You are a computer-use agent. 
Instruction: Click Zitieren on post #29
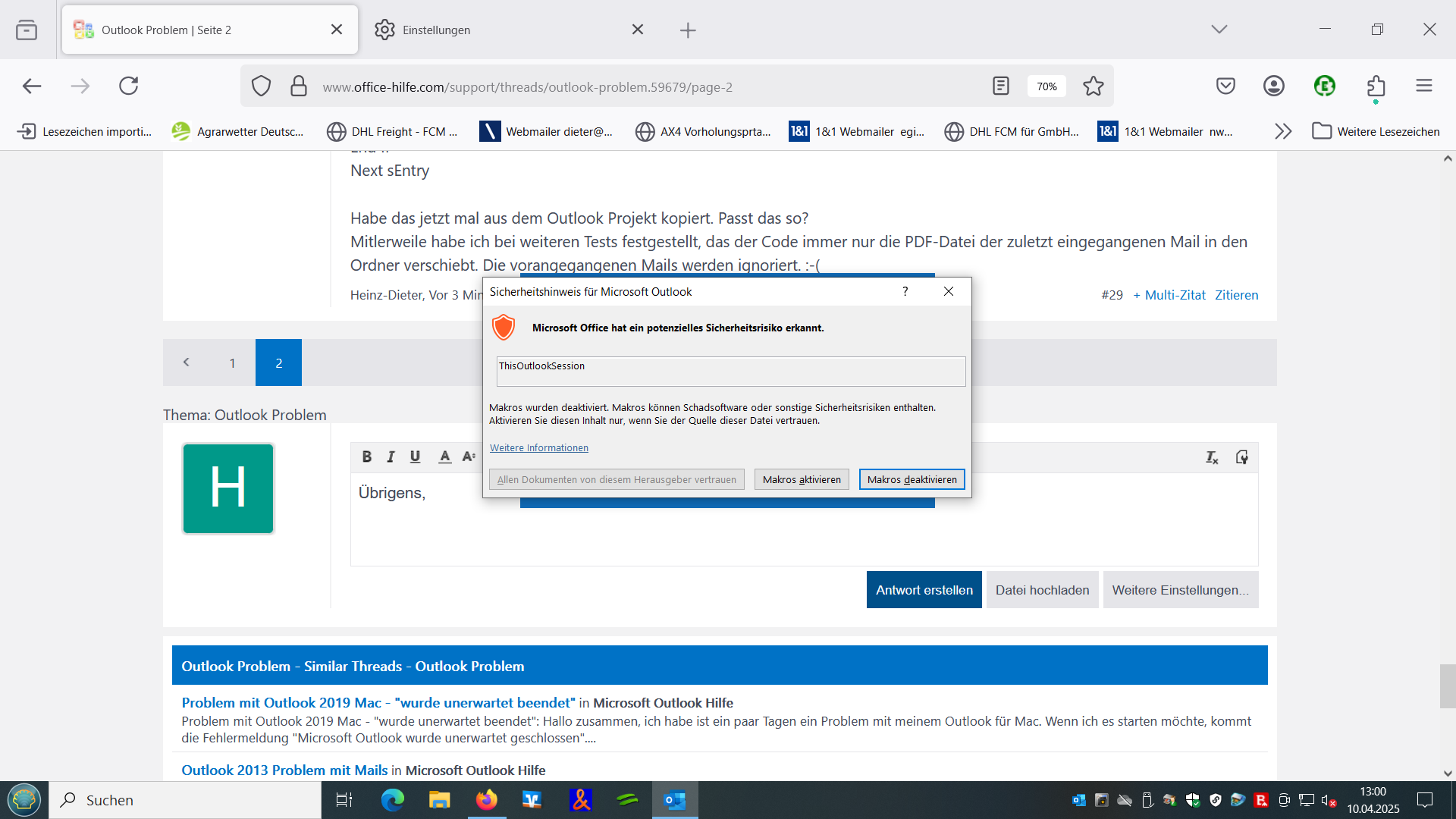(x=1236, y=295)
